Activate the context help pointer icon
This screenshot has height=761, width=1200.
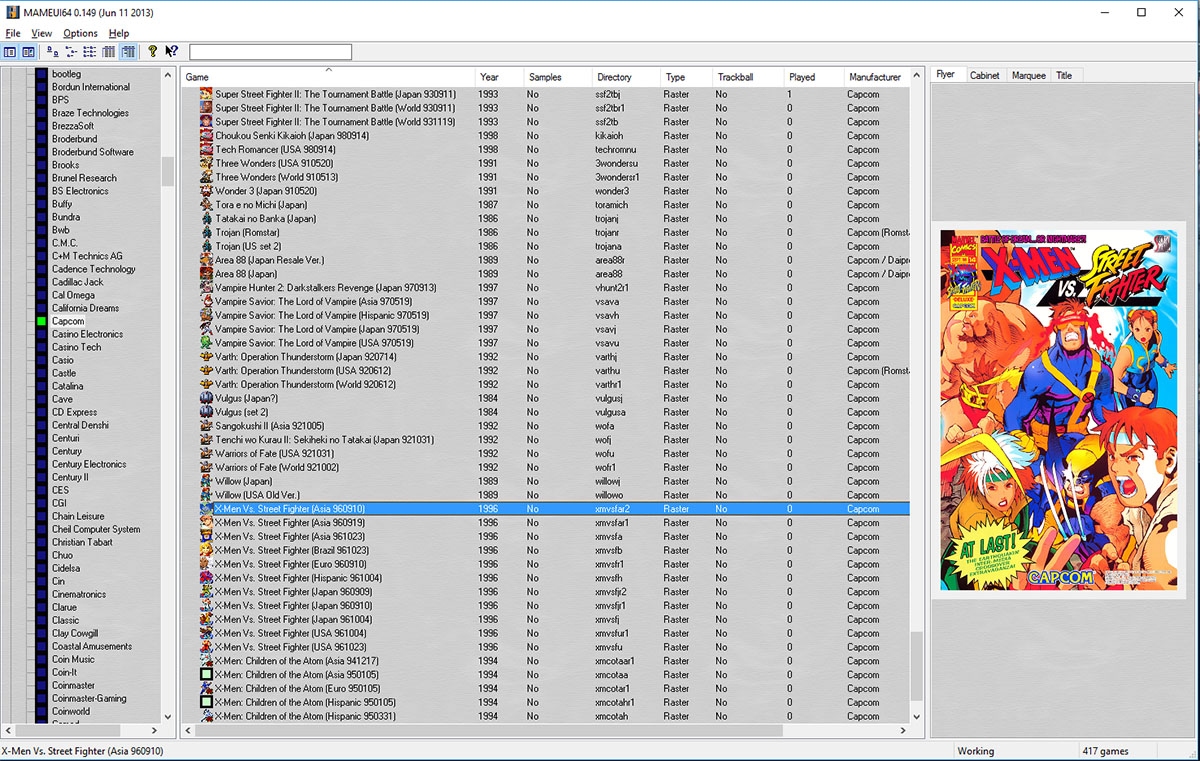tap(172, 52)
